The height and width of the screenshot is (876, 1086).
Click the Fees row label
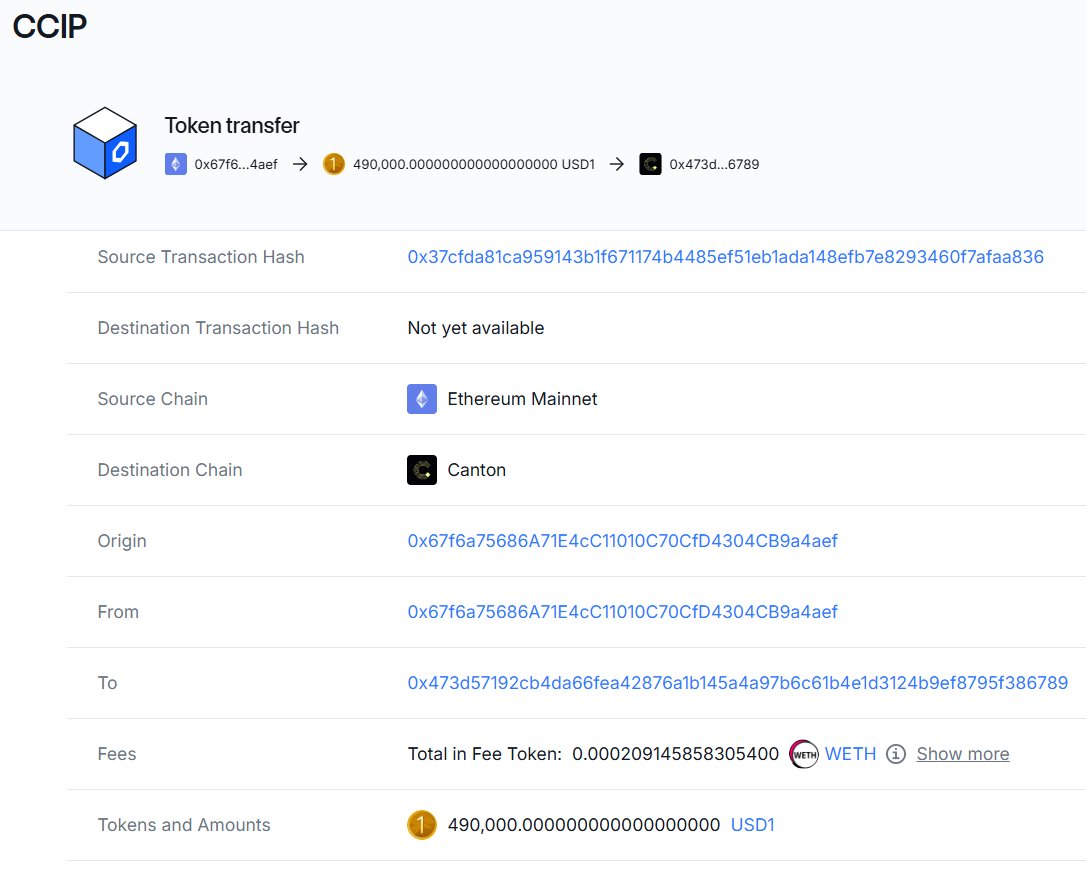[116, 754]
